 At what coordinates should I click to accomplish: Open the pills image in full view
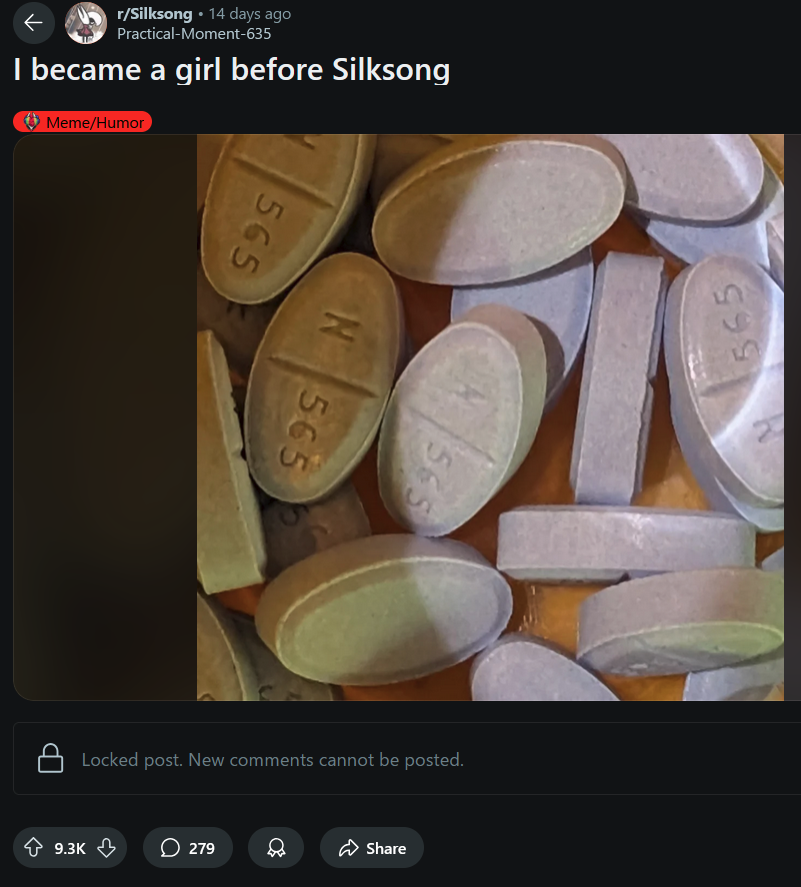click(x=490, y=417)
